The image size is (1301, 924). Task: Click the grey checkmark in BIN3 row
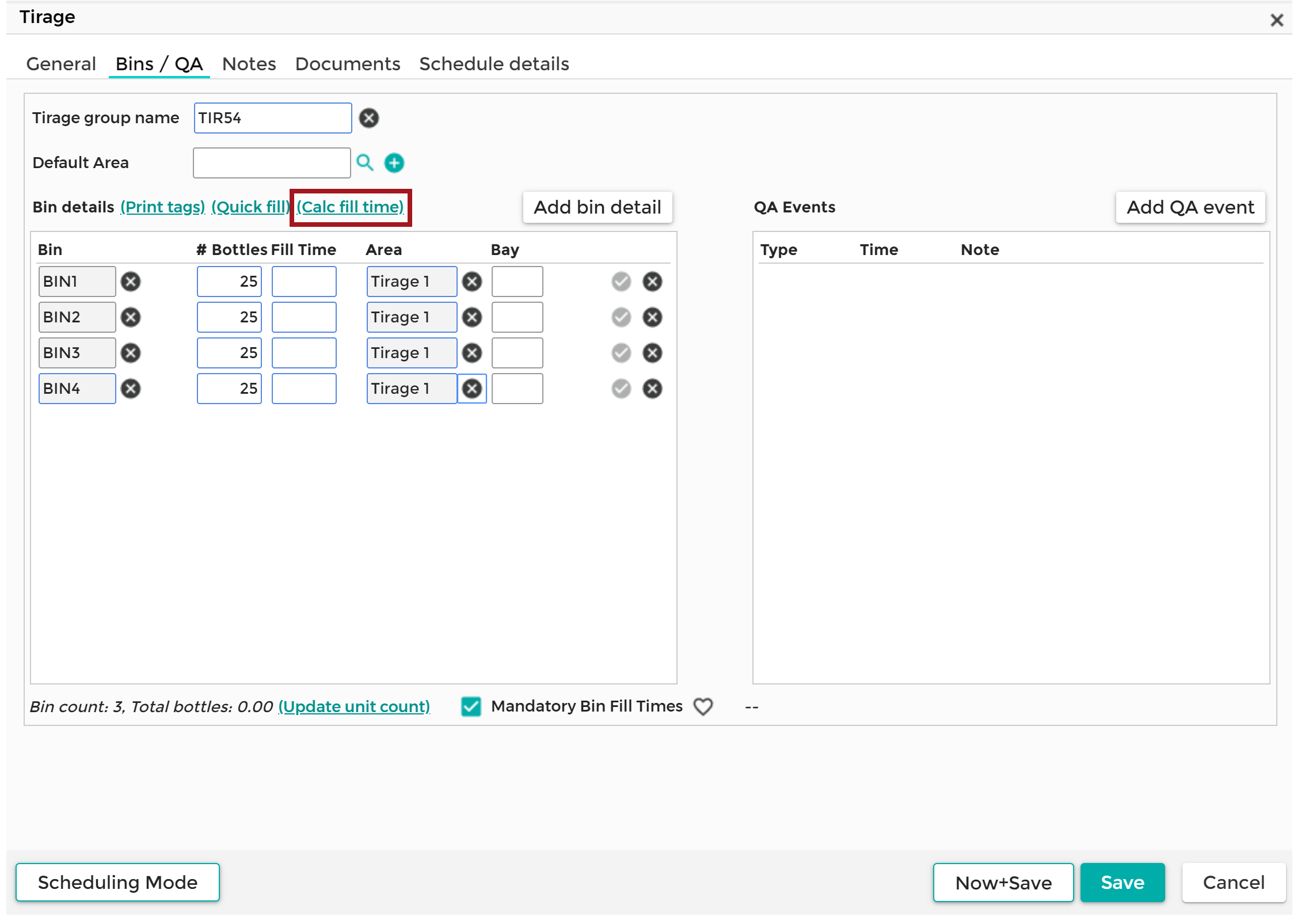coord(621,353)
